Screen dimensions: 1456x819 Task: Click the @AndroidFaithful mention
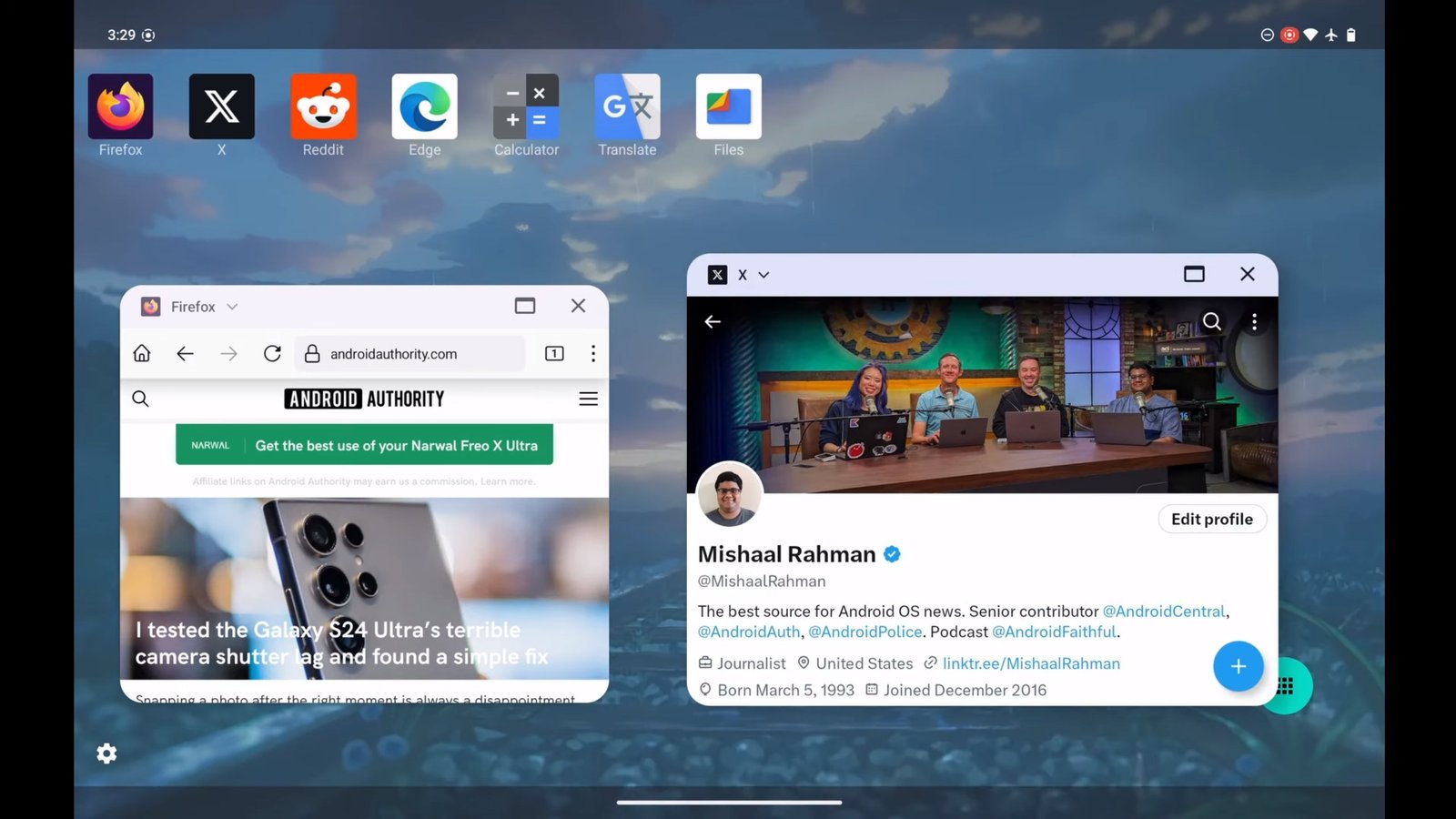(1054, 632)
